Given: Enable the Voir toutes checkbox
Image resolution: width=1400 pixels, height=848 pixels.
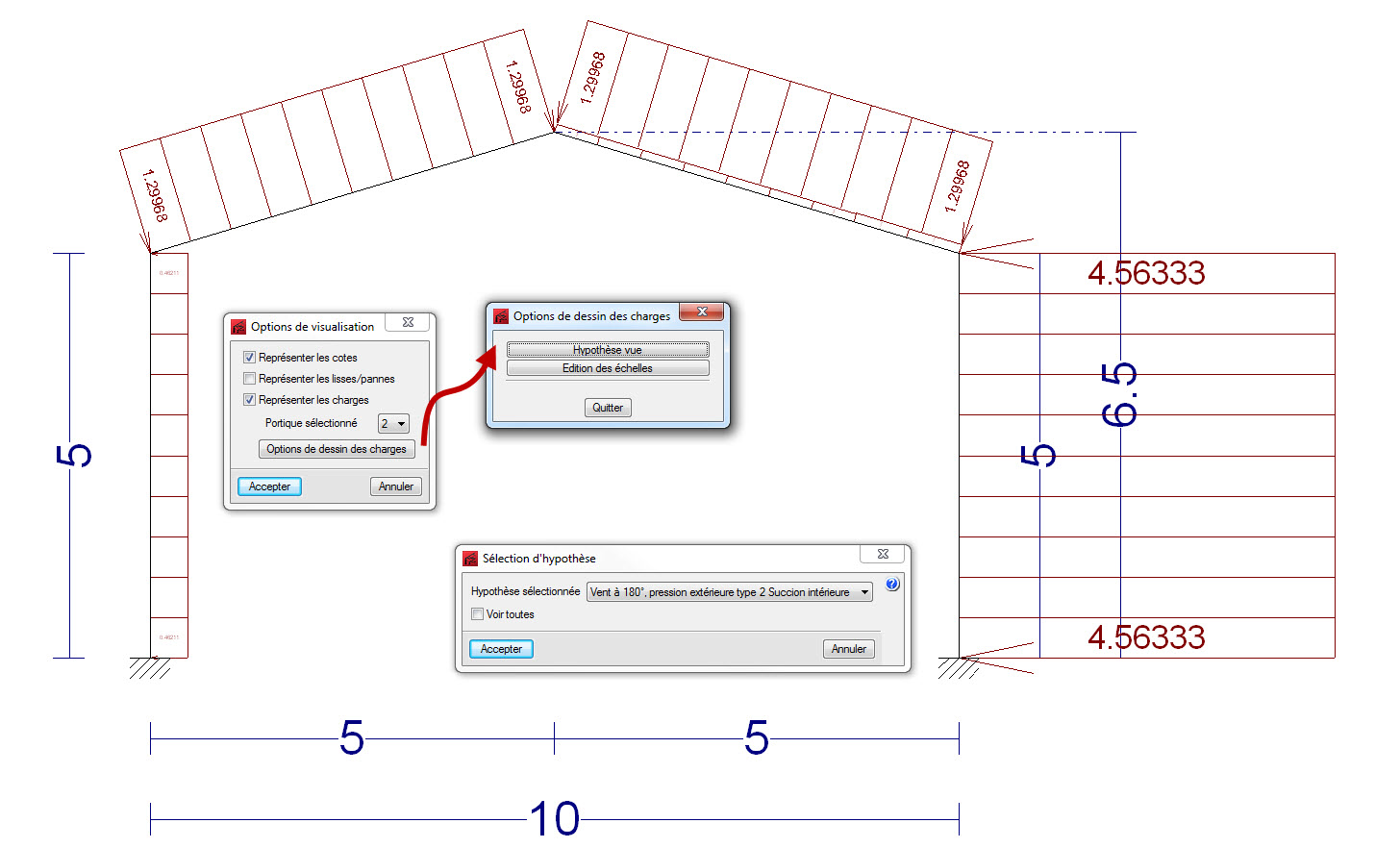Looking at the screenshot, I should coord(477,614).
